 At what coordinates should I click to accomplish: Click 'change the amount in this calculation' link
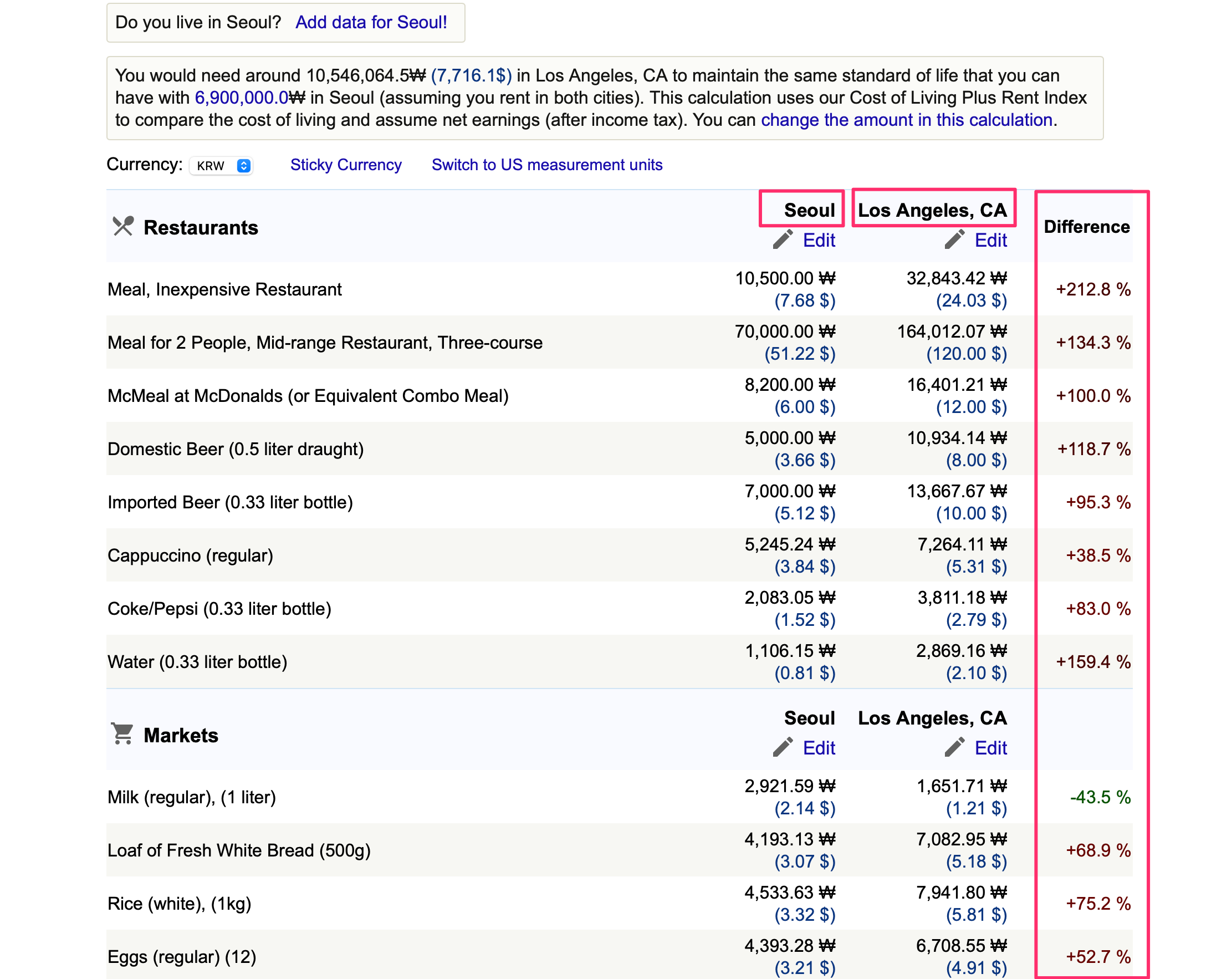(x=906, y=120)
